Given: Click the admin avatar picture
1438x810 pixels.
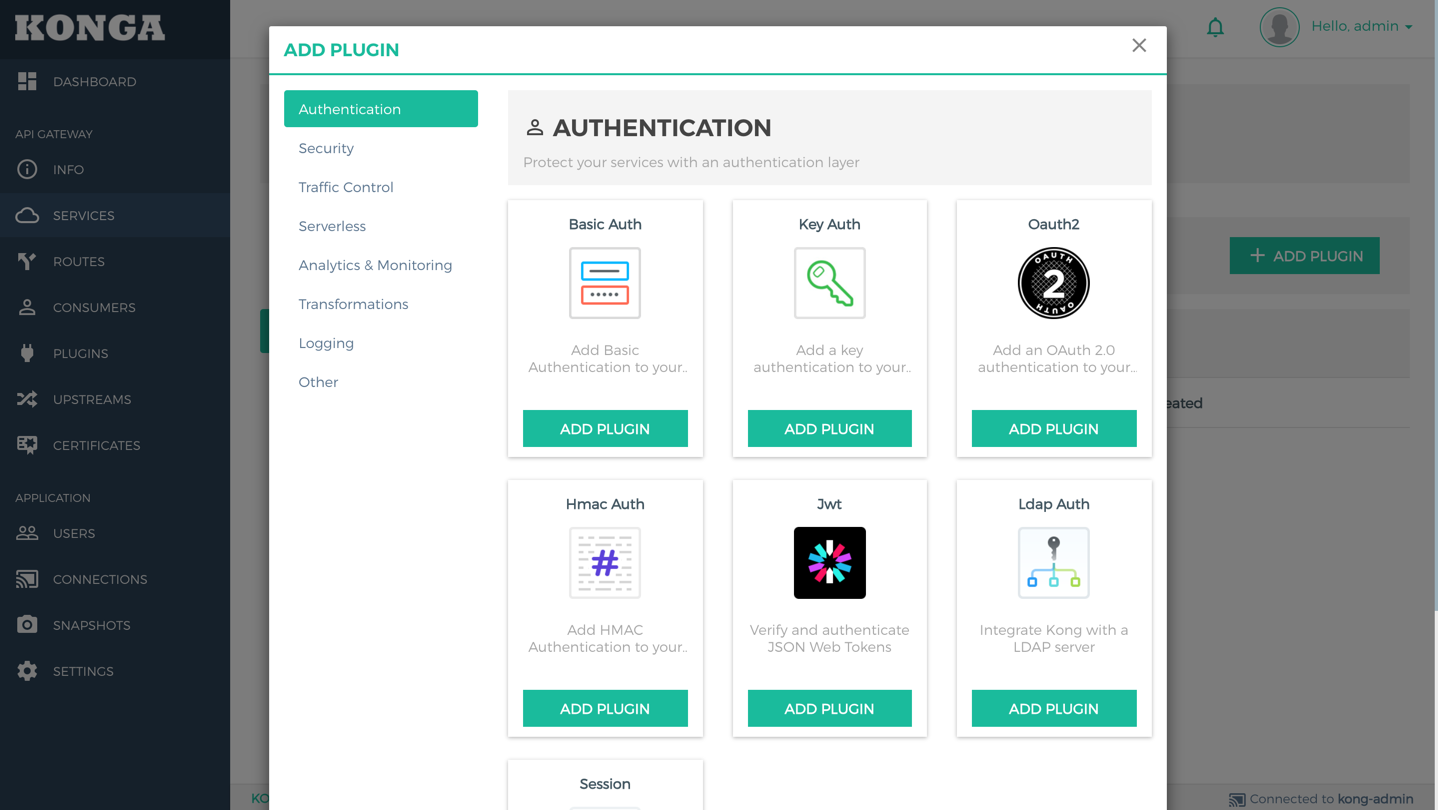Looking at the screenshot, I should [x=1279, y=27].
